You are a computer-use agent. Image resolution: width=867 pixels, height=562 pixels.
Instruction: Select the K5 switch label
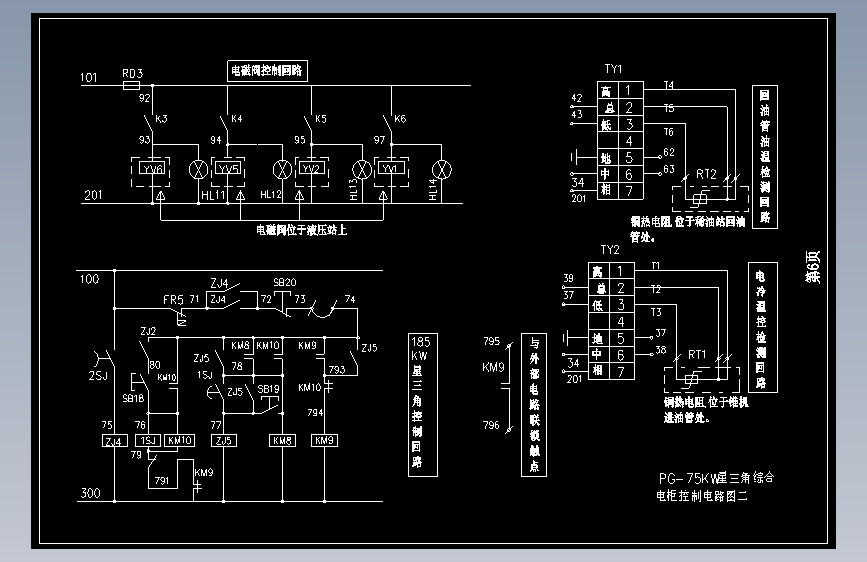(x=321, y=119)
